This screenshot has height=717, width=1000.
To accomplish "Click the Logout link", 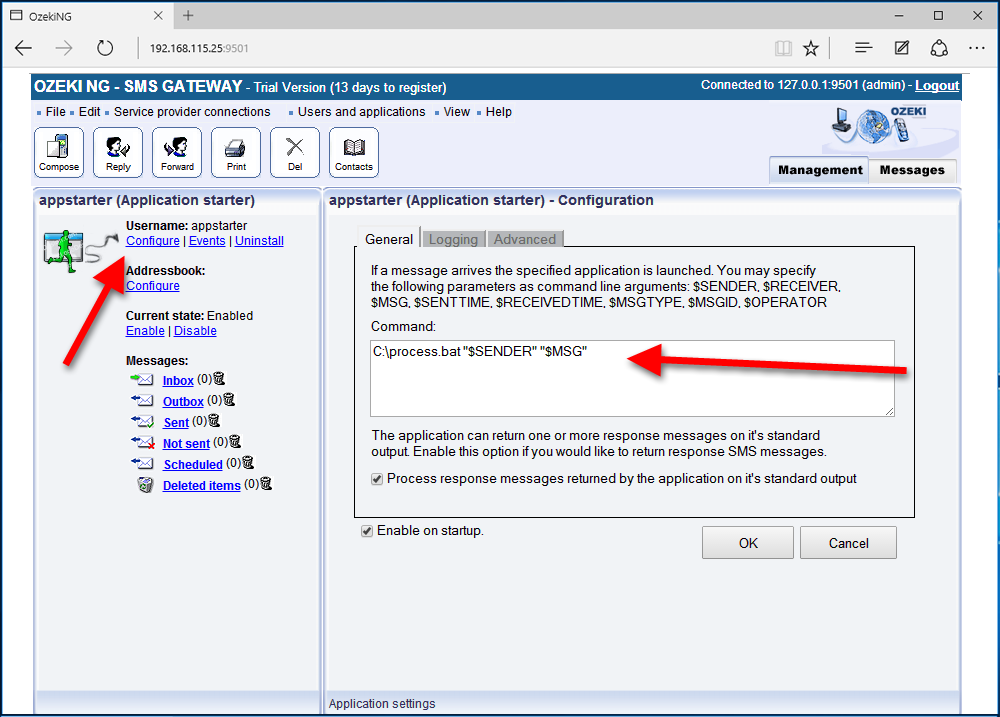I will click(x=936, y=86).
